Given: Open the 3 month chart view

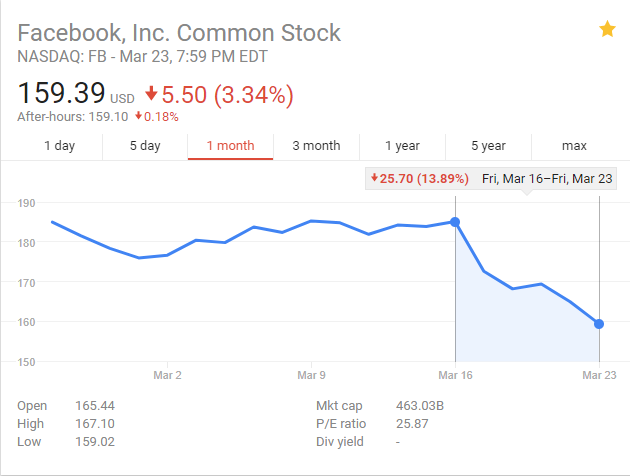Looking at the screenshot, I should pyautogui.click(x=316, y=146).
